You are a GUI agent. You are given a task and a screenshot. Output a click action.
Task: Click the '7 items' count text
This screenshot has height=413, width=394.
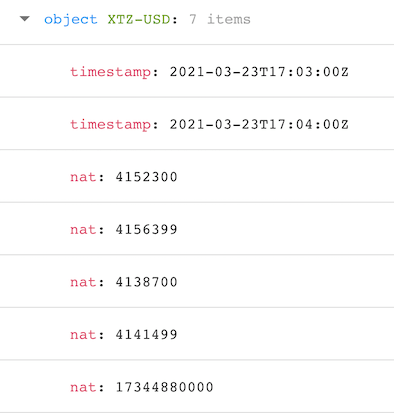click(x=220, y=19)
